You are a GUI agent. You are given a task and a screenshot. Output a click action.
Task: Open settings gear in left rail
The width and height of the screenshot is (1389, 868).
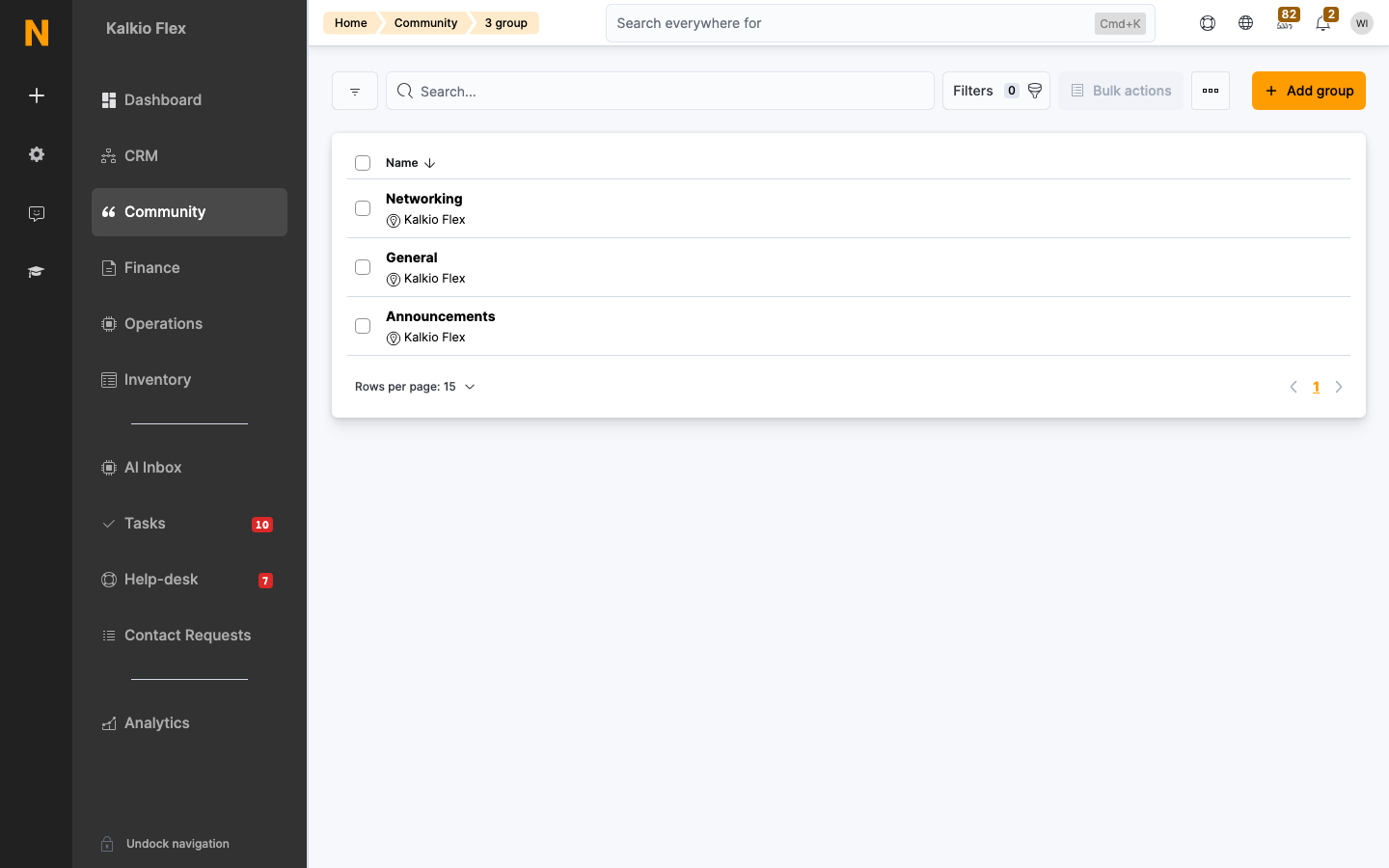point(37,154)
